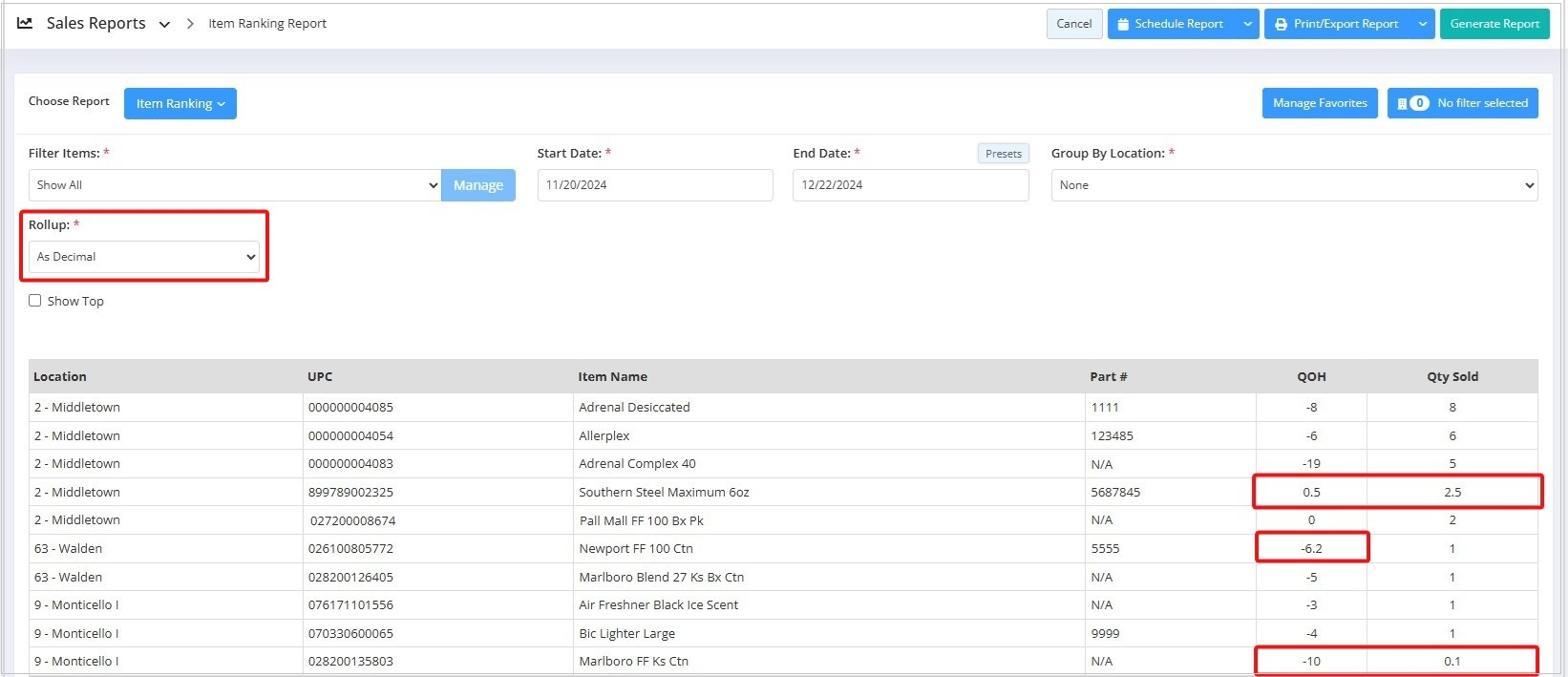Expand the Sales Reports dropdown chevron
Image resolution: width=1568 pixels, height=677 pixels.
click(164, 25)
